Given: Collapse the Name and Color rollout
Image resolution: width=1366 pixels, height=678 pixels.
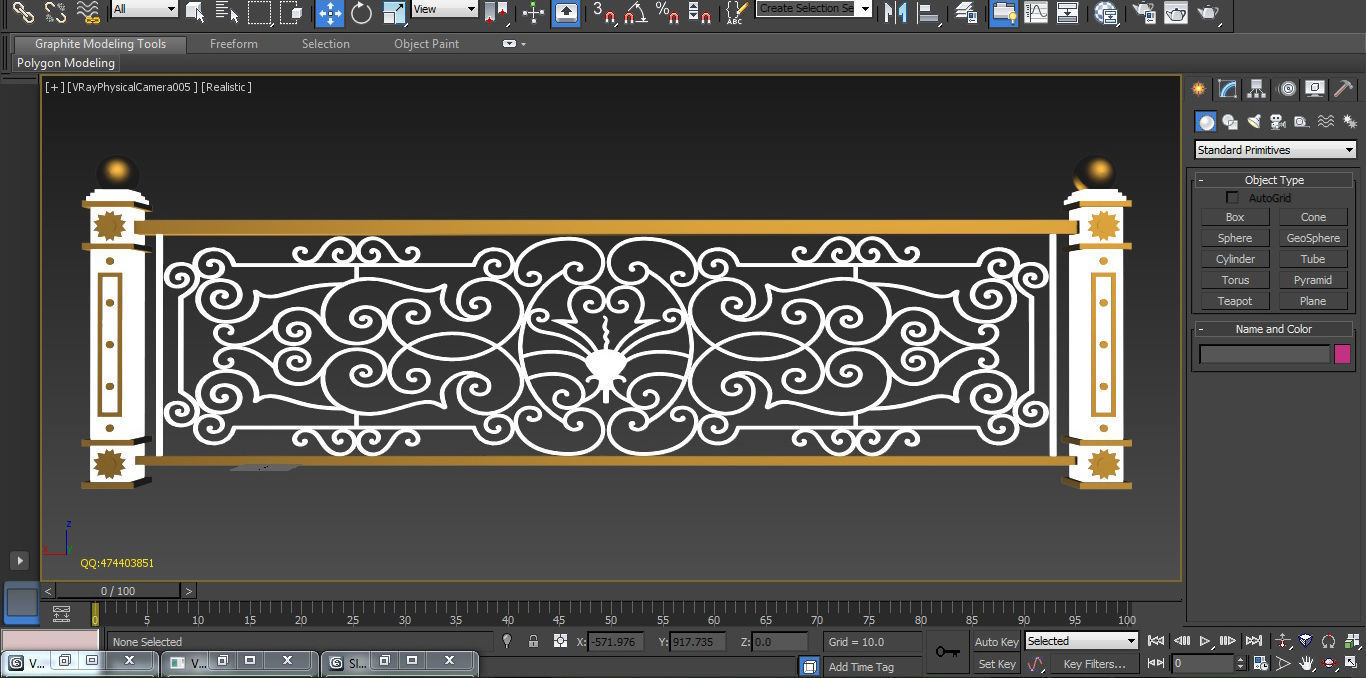Looking at the screenshot, I should 1274,329.
